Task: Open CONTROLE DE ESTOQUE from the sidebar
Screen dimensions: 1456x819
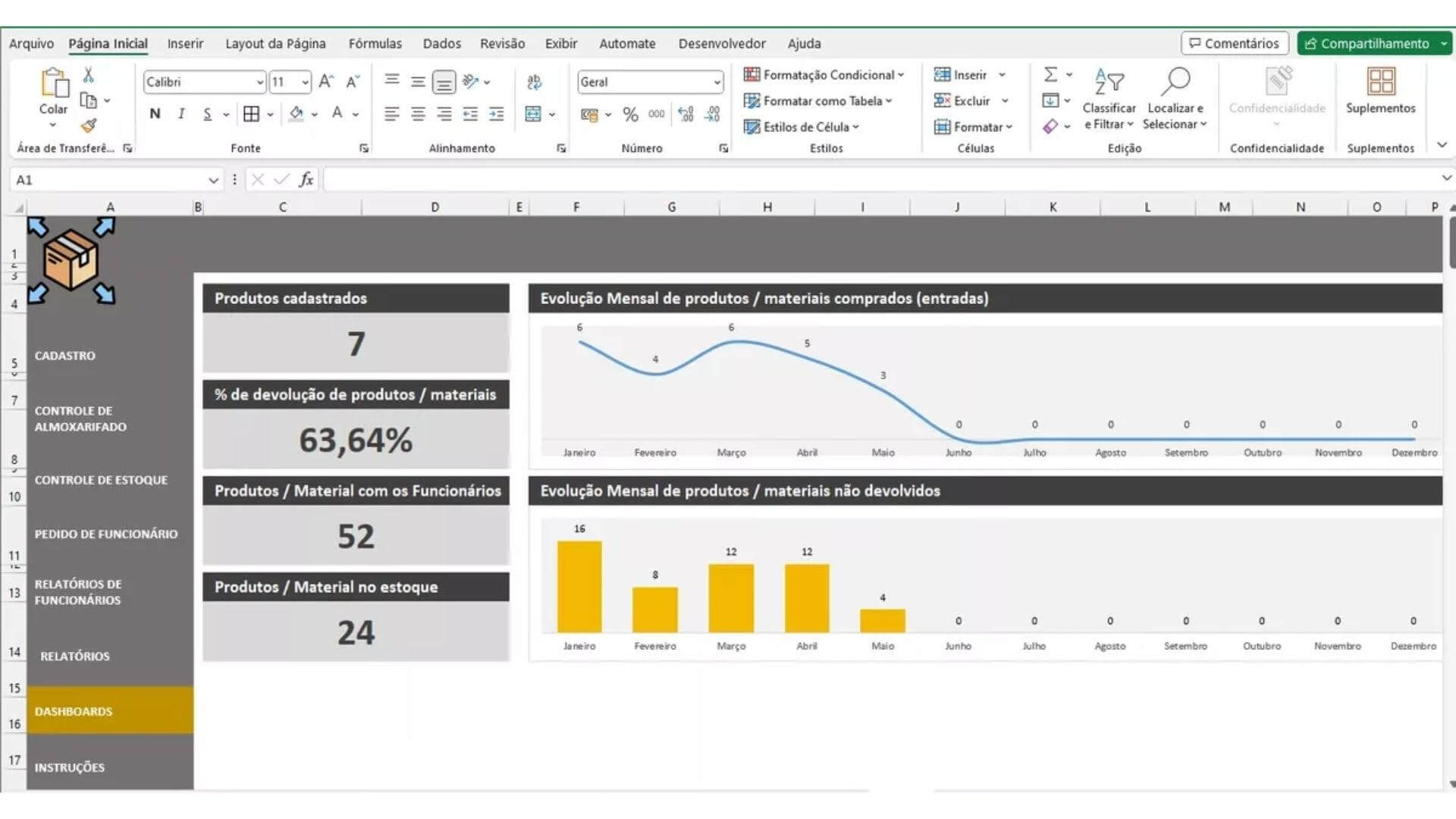Action: point(101,480)
